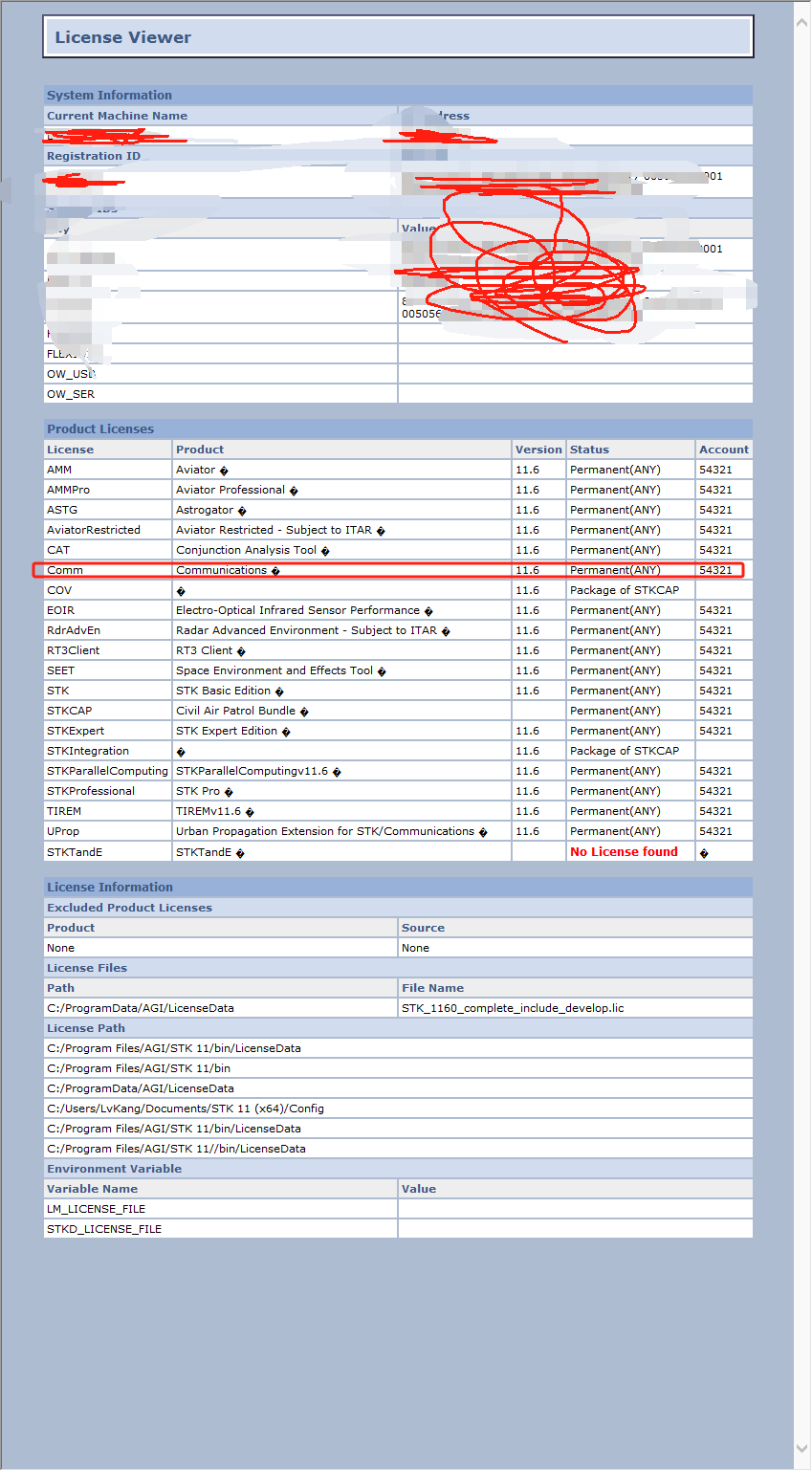The image size is (812, 1471).
Task: Click the Excluded Product Licenses subheader
Action: [x=398, y=908]
